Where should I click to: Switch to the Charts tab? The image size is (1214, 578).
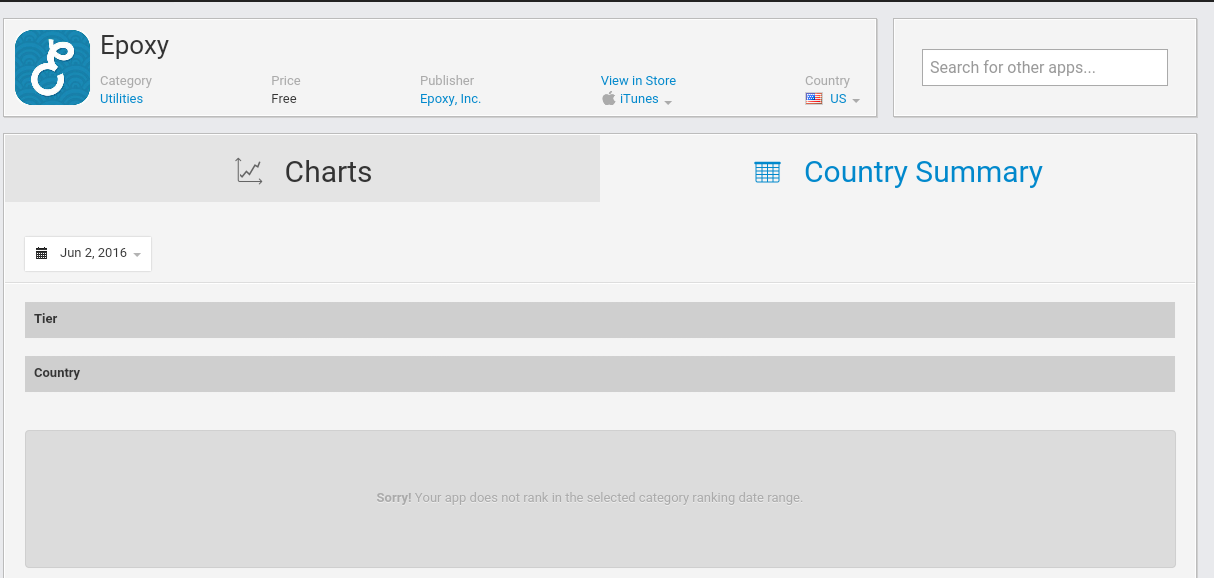[328, 171]
